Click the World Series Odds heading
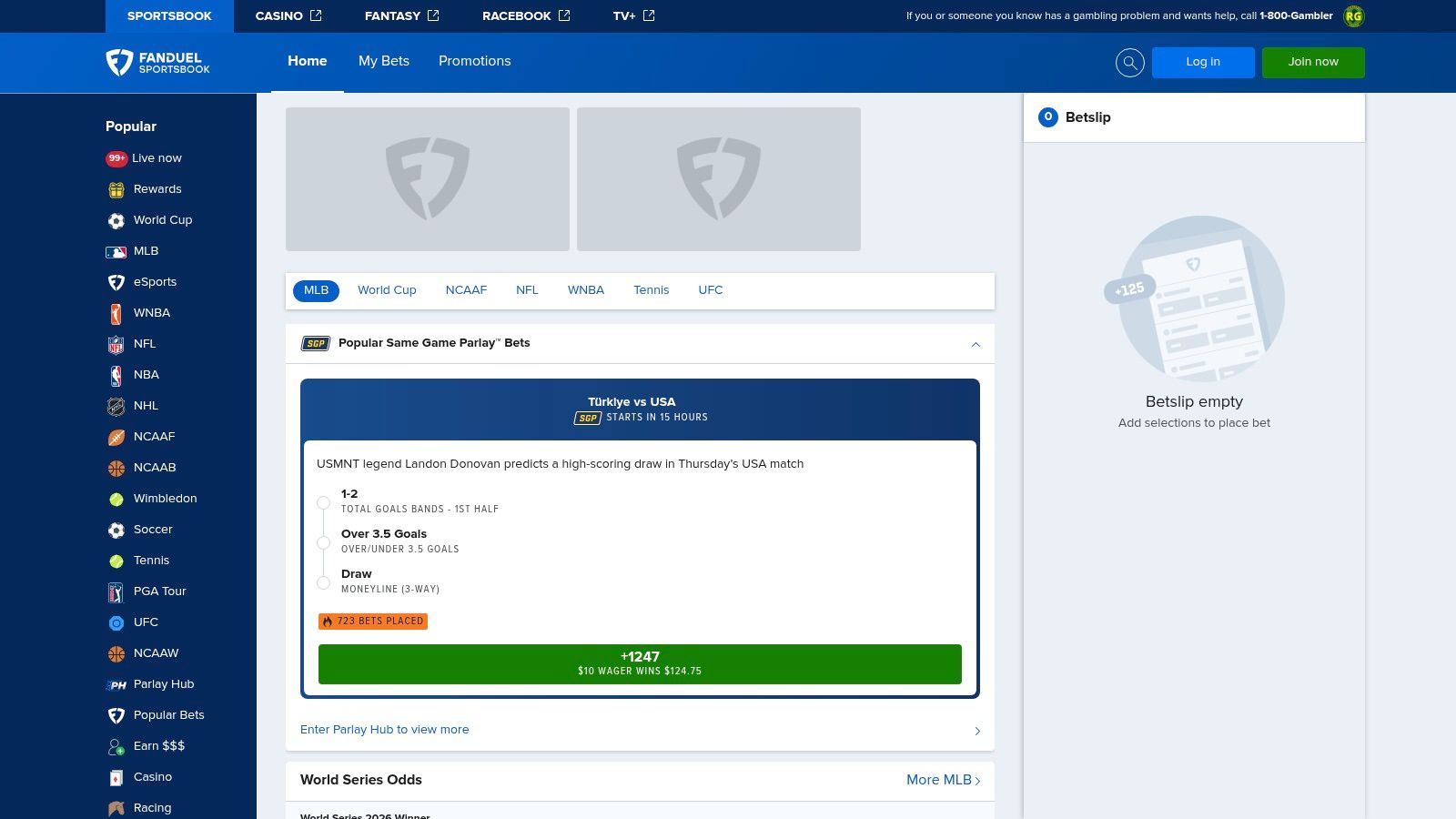 tap(361, 780)
